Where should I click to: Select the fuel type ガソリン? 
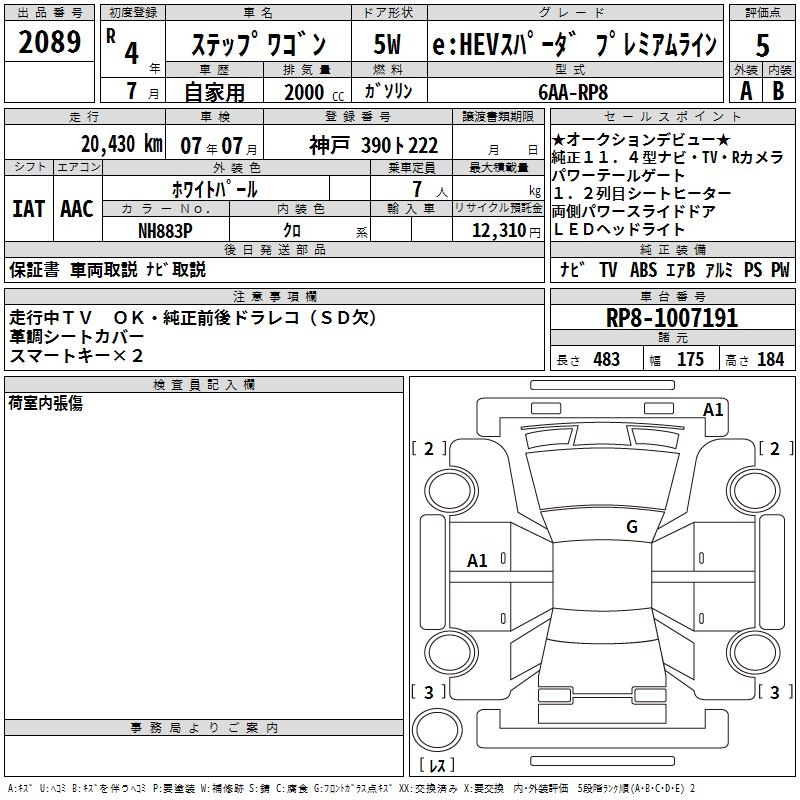388,91
